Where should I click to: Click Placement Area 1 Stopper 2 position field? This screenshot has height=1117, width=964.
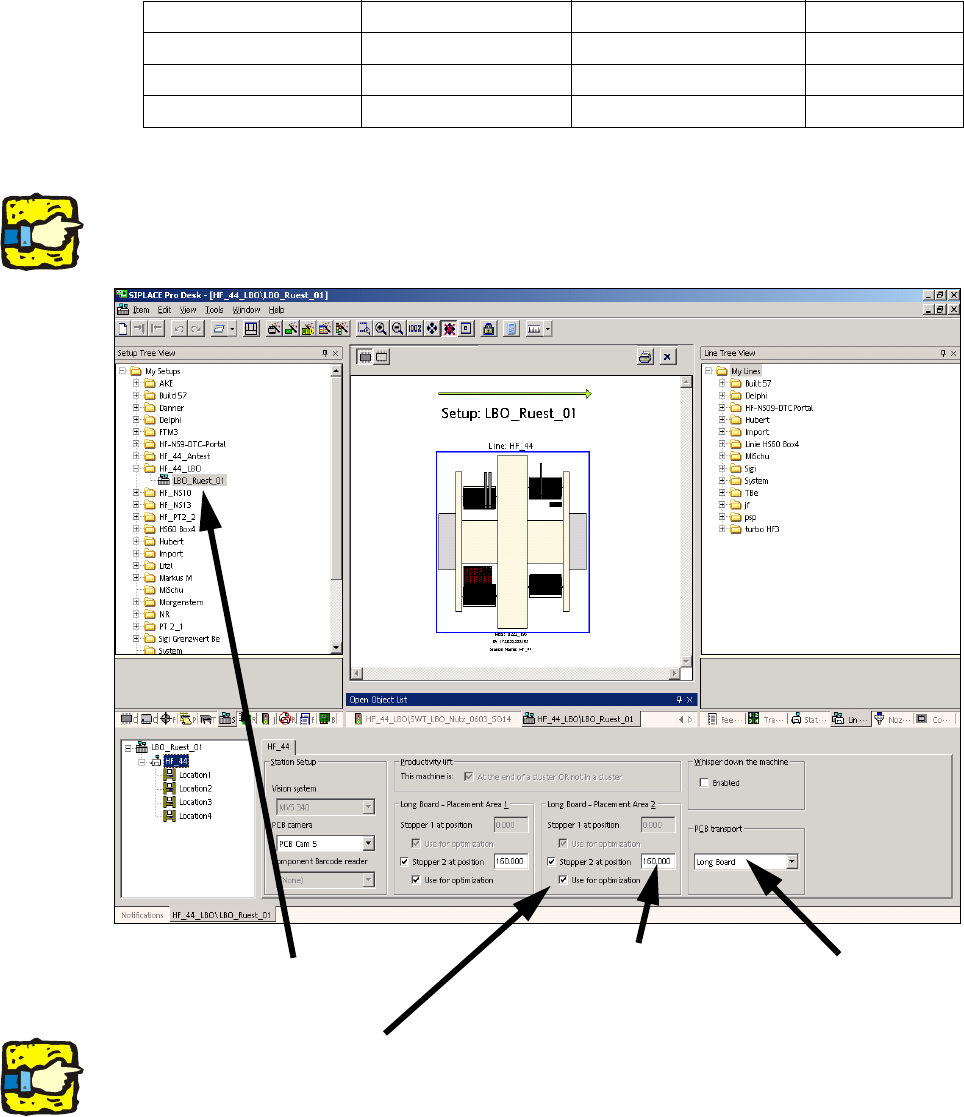point(511,861)
